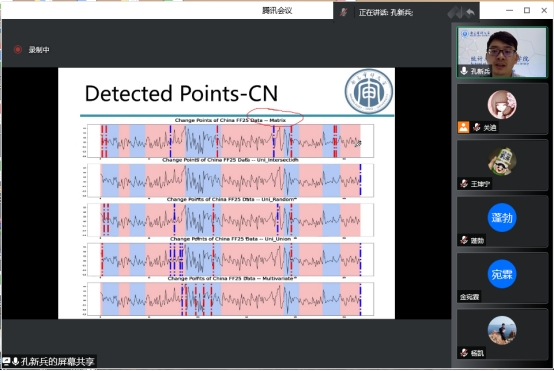This screenshot has height=371, width=554.
Task: Click the screen share icon in the bottom-left label
Action: coord(6,361)
